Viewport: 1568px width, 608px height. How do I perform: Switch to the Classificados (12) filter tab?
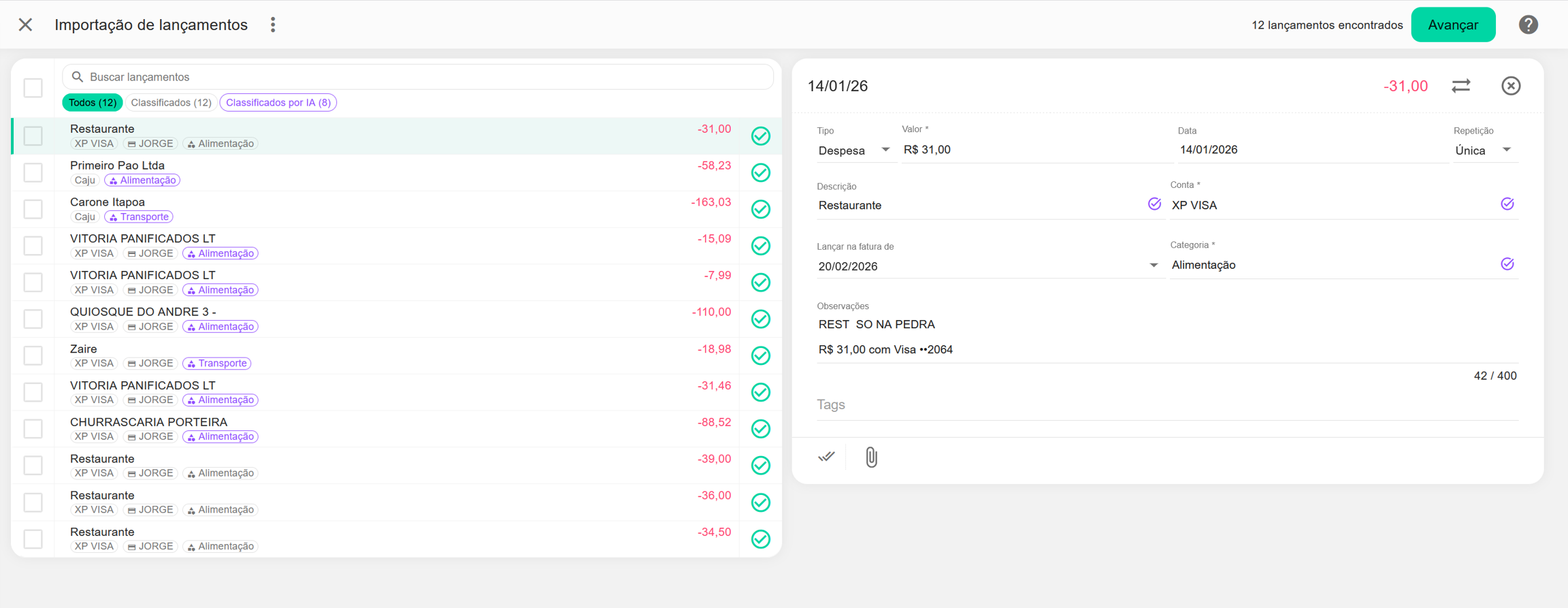tap(171, 103)
